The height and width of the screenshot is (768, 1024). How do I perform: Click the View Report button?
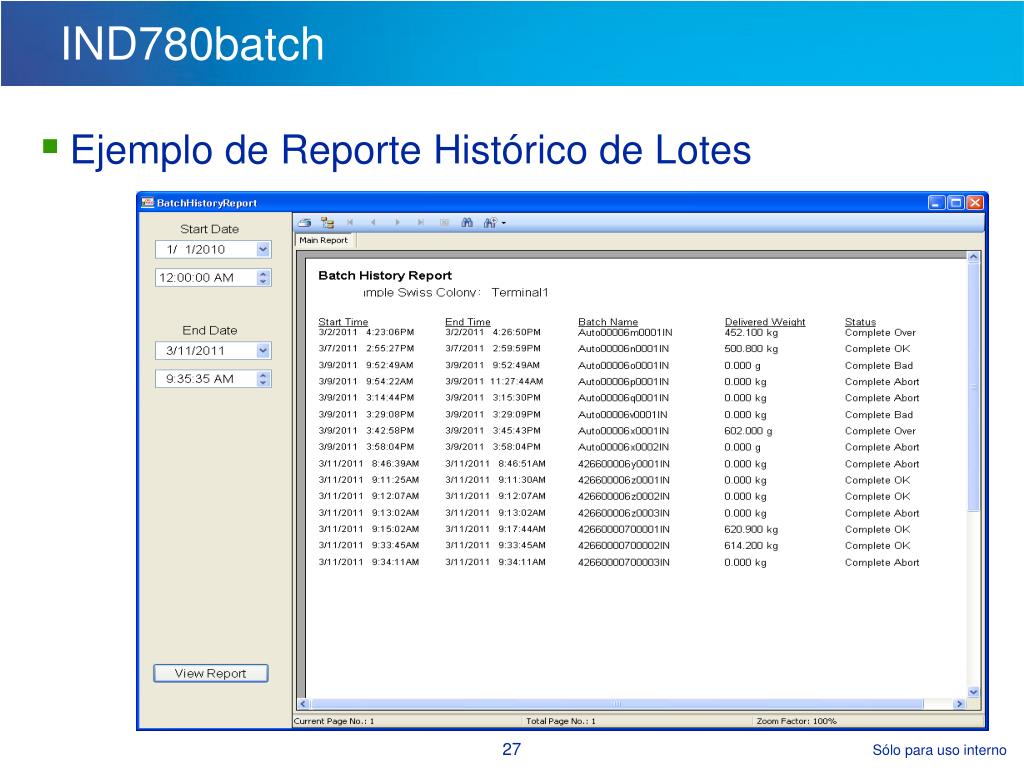210,673
